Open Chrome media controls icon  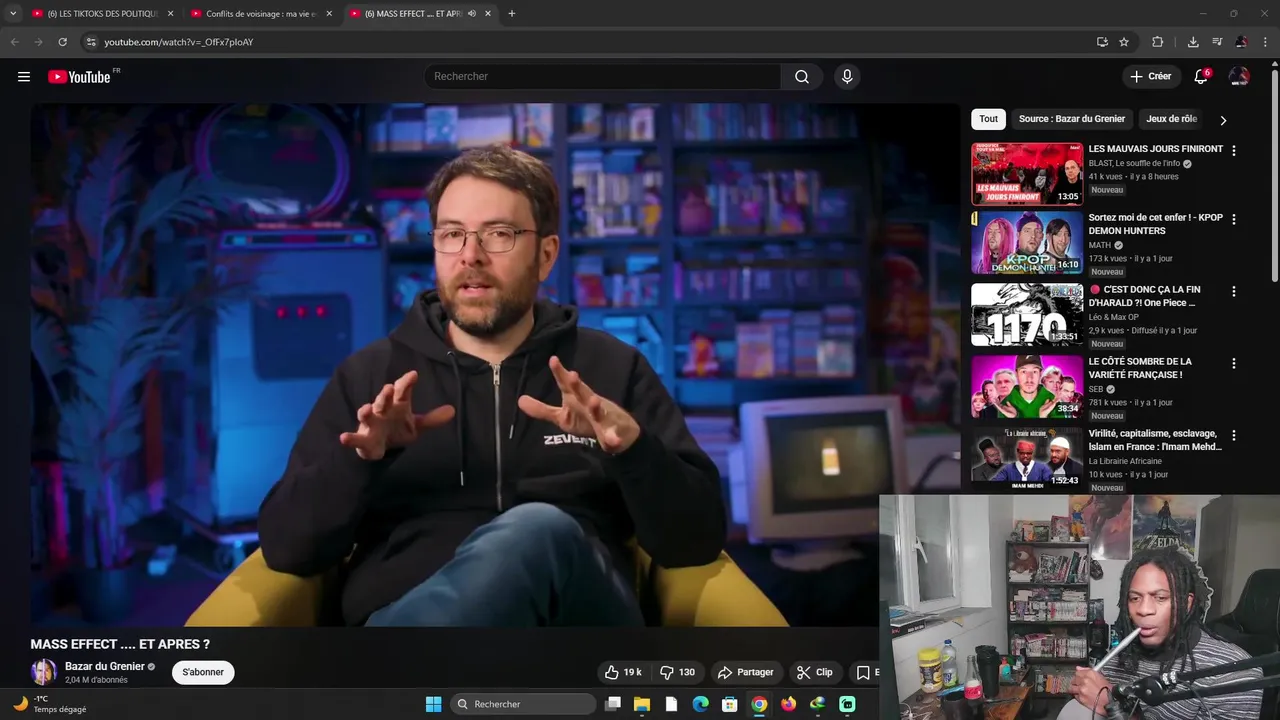coord(1217,42)
